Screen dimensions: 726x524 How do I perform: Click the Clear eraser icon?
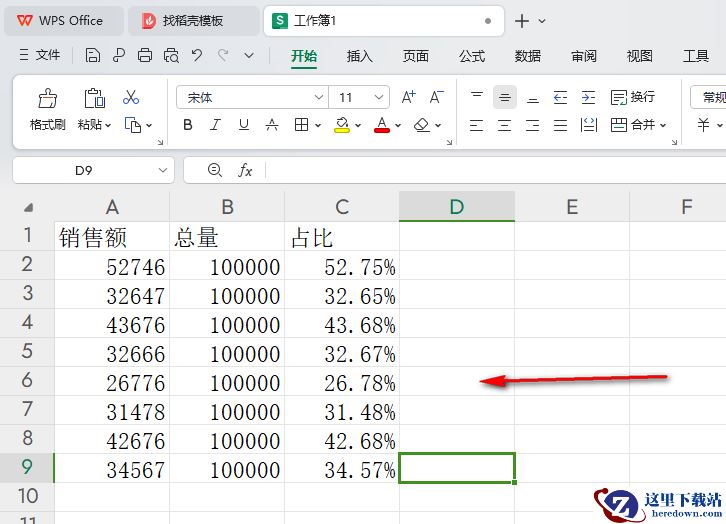[422, 125]
